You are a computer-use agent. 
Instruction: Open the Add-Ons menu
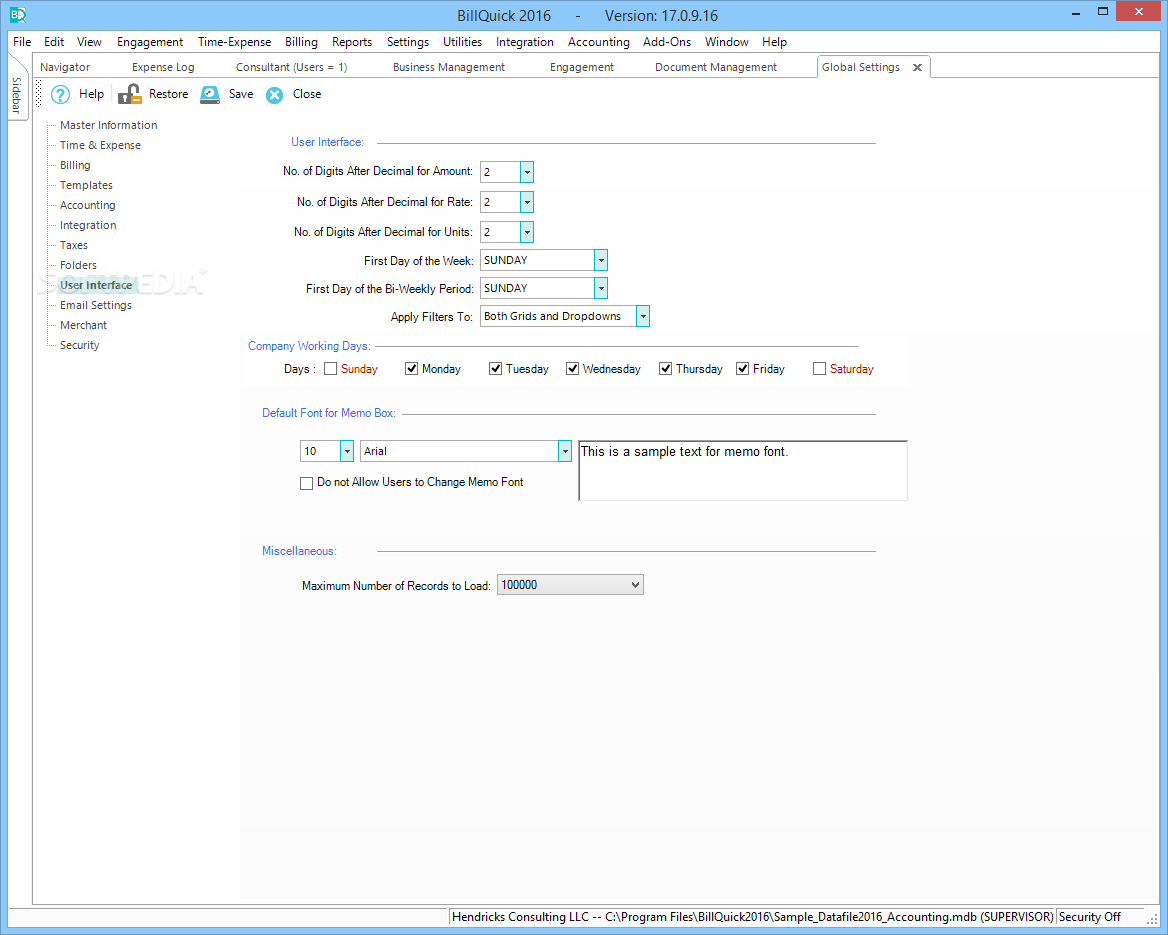[x=667, y=42]
